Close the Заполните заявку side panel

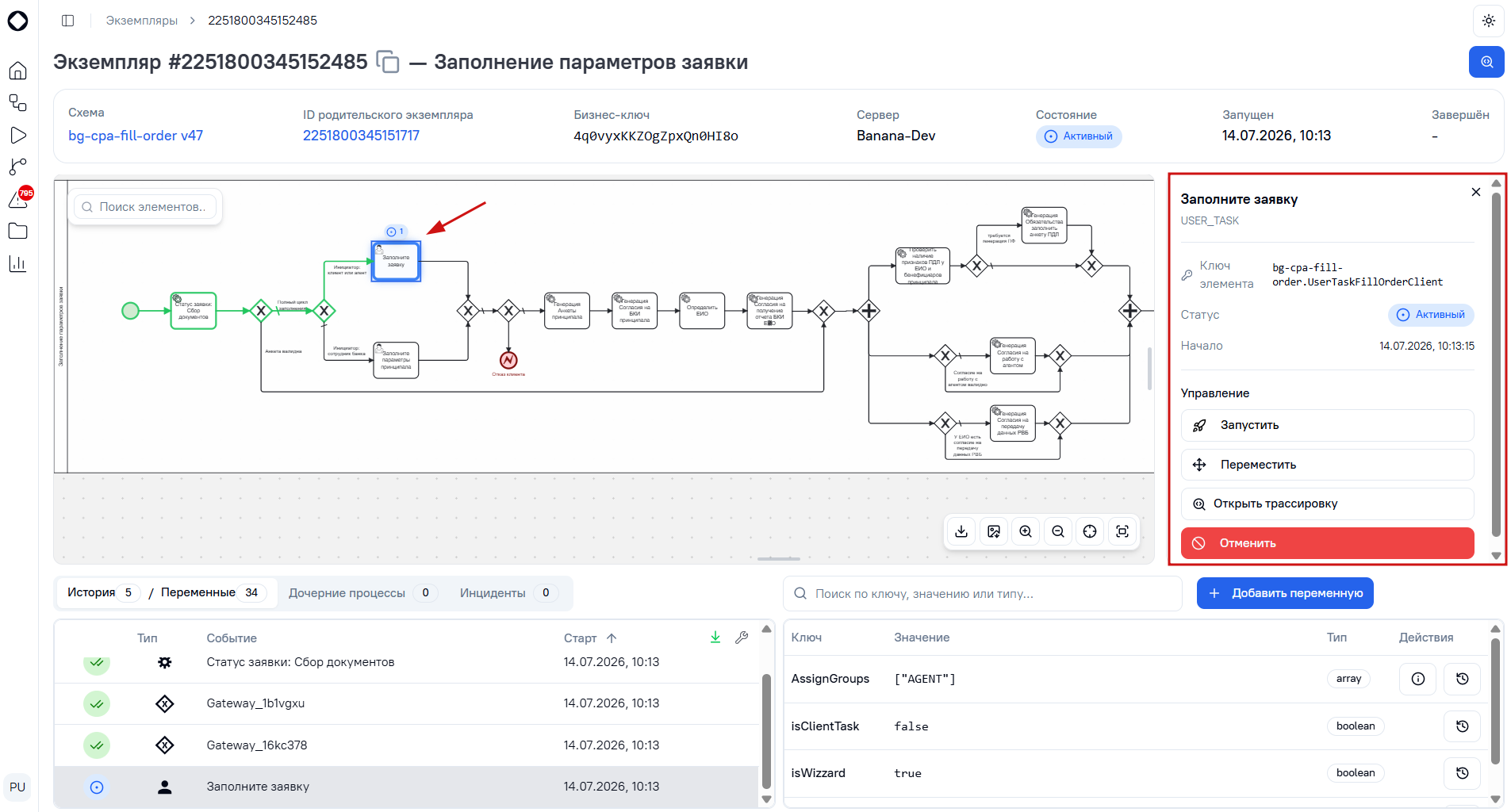[1475, 192]
